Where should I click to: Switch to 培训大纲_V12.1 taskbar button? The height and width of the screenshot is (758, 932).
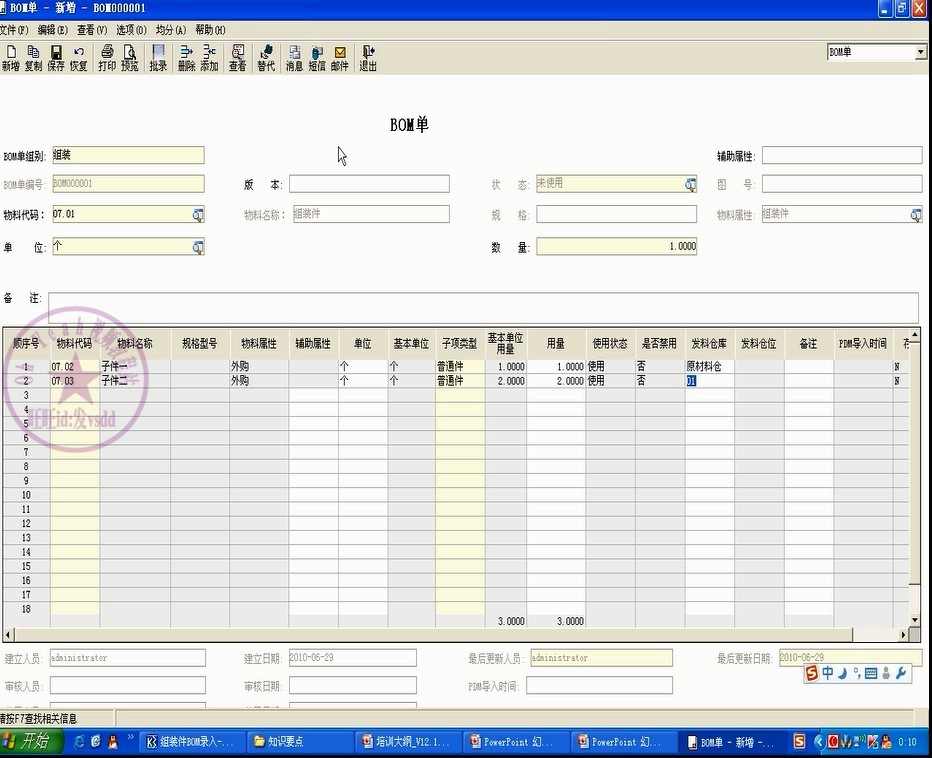point(408,742)
